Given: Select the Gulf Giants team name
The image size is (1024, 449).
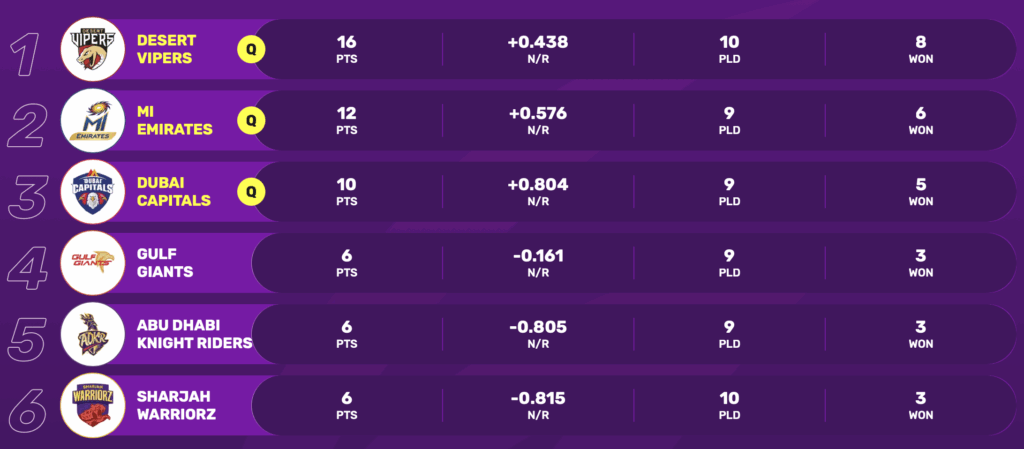Looking at the screenshot, I should (x=164, y=262).
